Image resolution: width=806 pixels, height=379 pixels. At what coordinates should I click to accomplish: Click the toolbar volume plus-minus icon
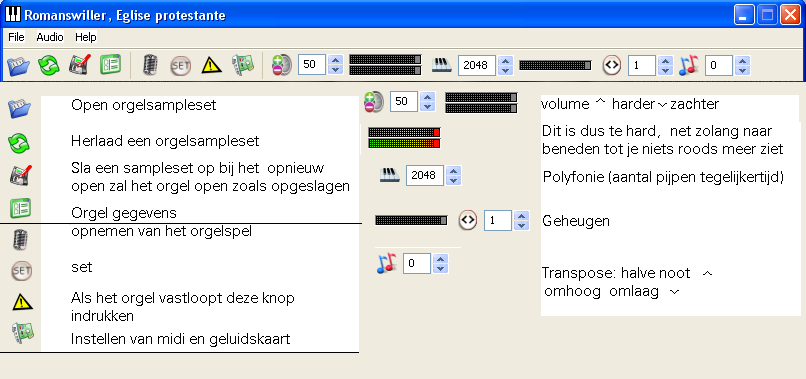(x=282, y=65)
